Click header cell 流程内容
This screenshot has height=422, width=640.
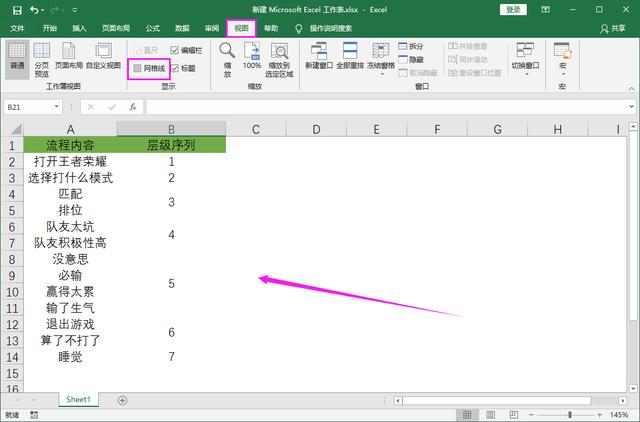click(70, 145)
